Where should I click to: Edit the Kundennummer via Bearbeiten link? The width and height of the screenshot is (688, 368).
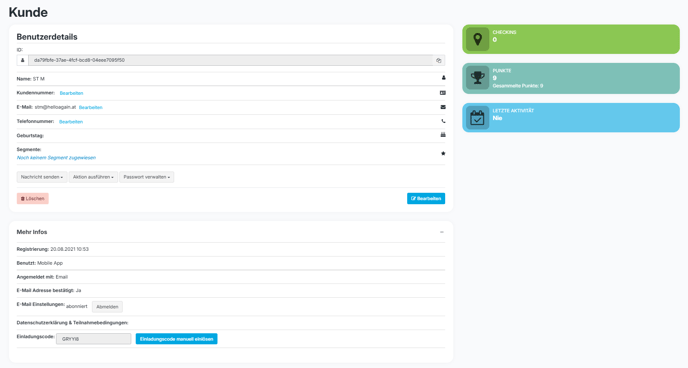[x=72, y=93]
